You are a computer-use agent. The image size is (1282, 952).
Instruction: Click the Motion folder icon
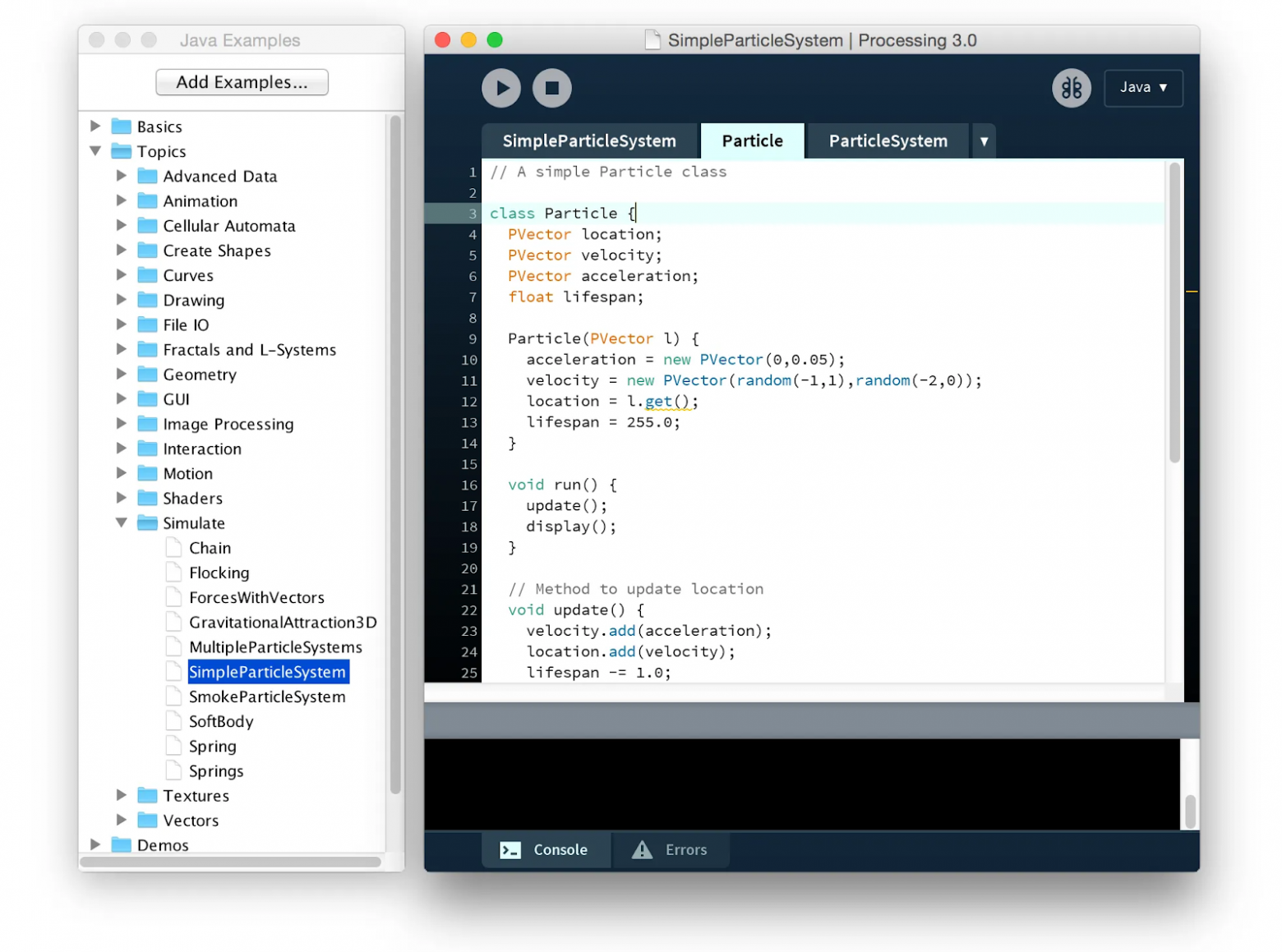(148, 473)
